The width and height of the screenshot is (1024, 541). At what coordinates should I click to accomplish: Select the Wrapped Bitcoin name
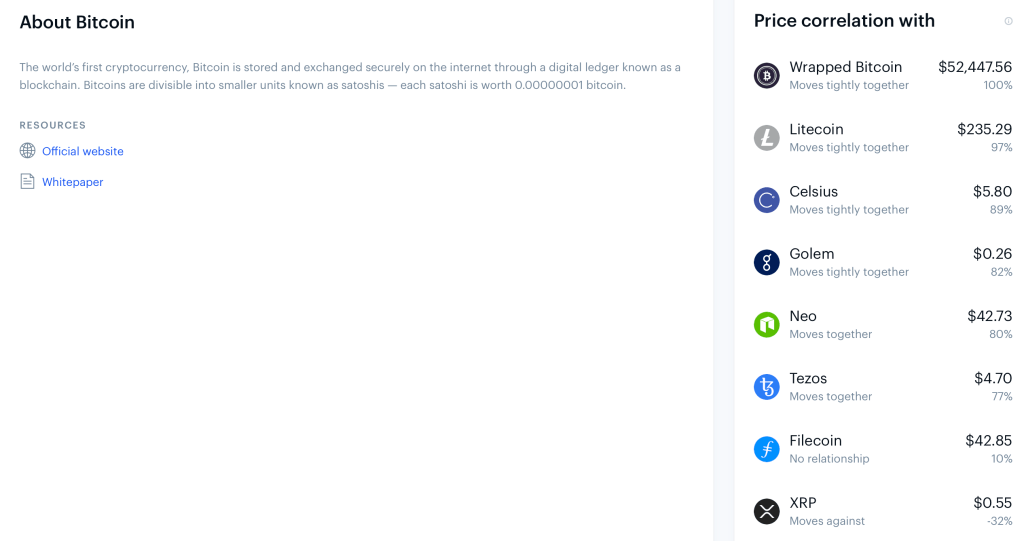click(x=846, y=67)
